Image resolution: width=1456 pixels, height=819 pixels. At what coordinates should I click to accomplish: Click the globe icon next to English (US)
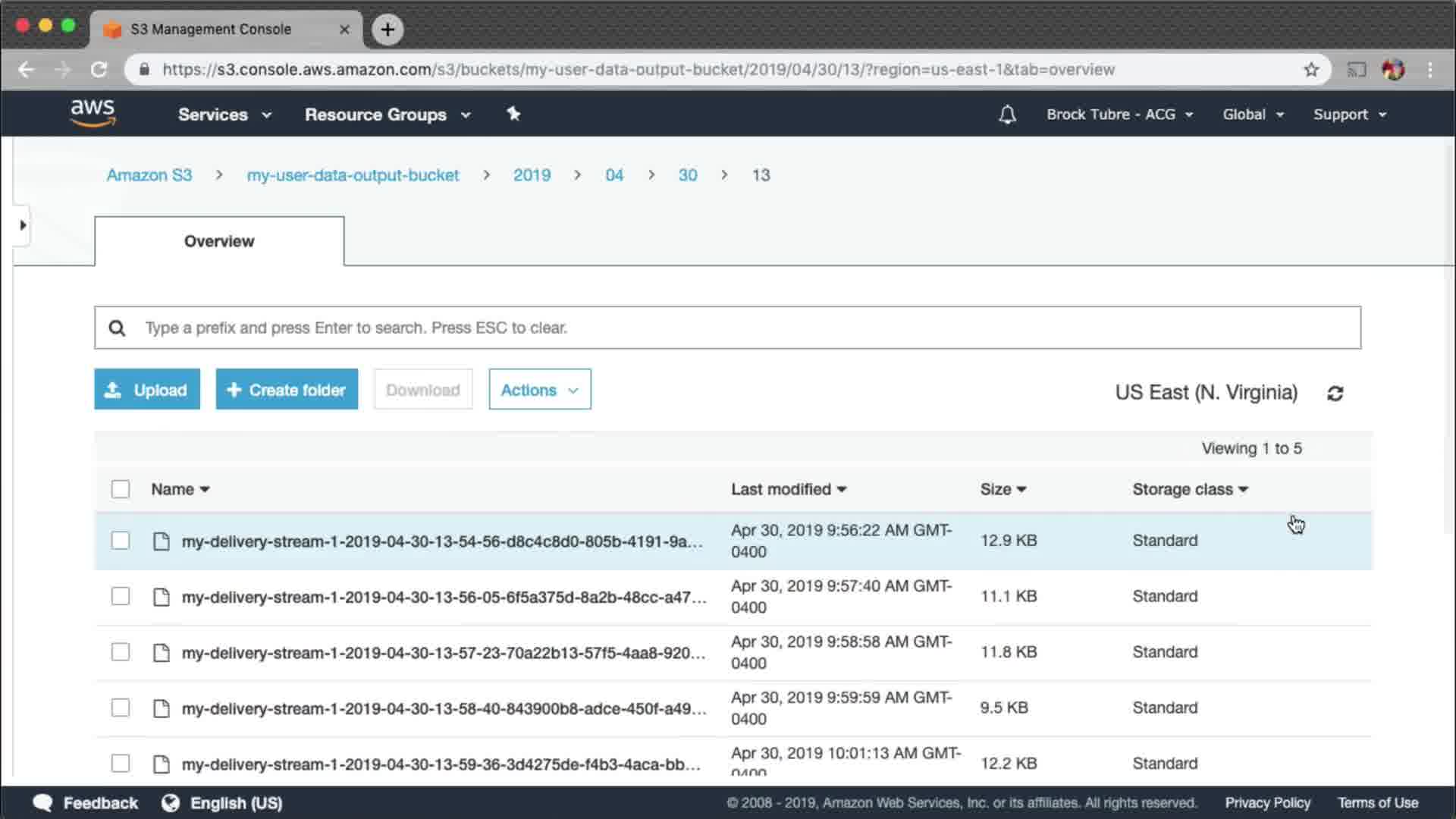coord(171,803)
